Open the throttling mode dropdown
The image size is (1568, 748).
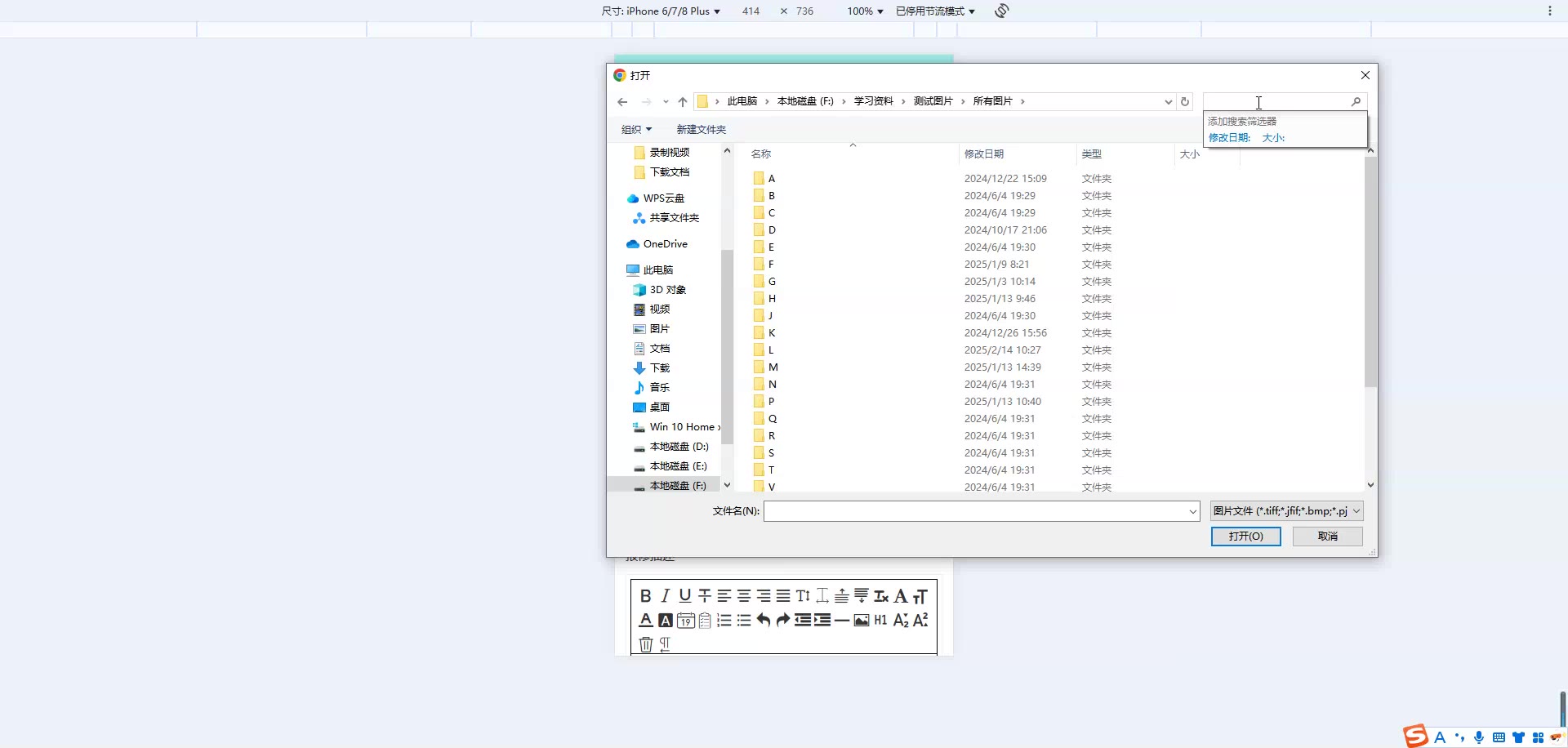pyautogui.click(x=935, y=11)
